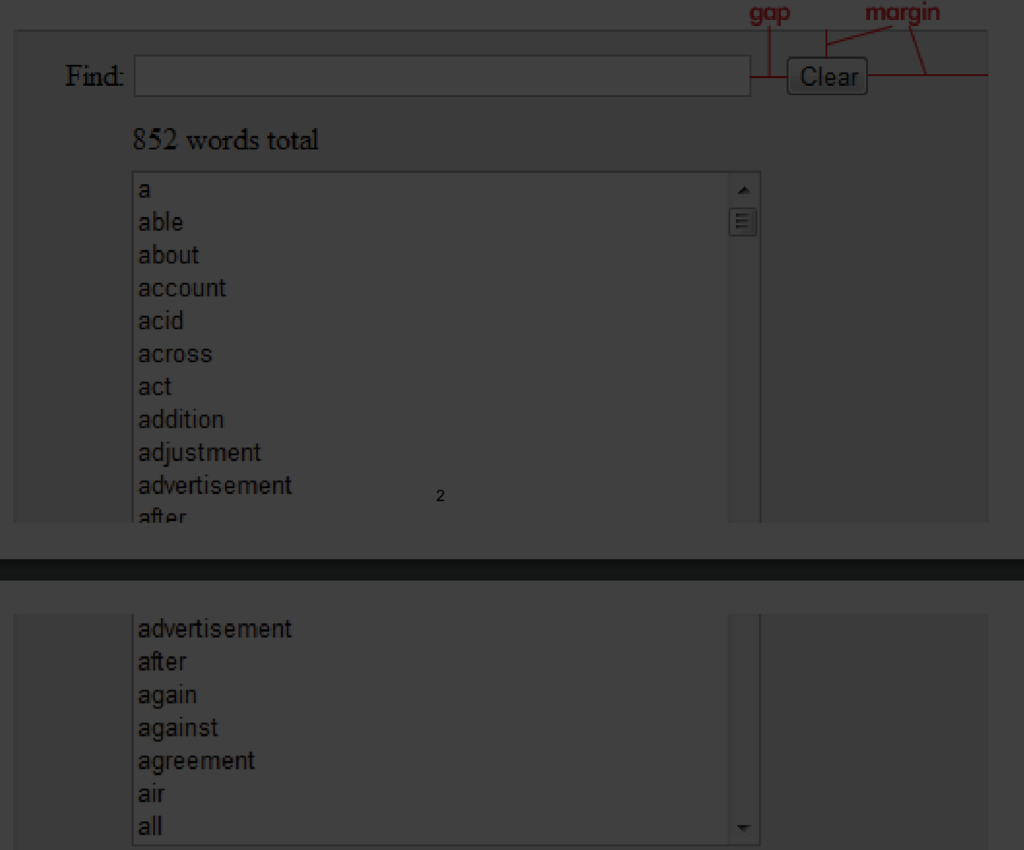Click the scrollbar track below the thumb

(x=743, y=379)
